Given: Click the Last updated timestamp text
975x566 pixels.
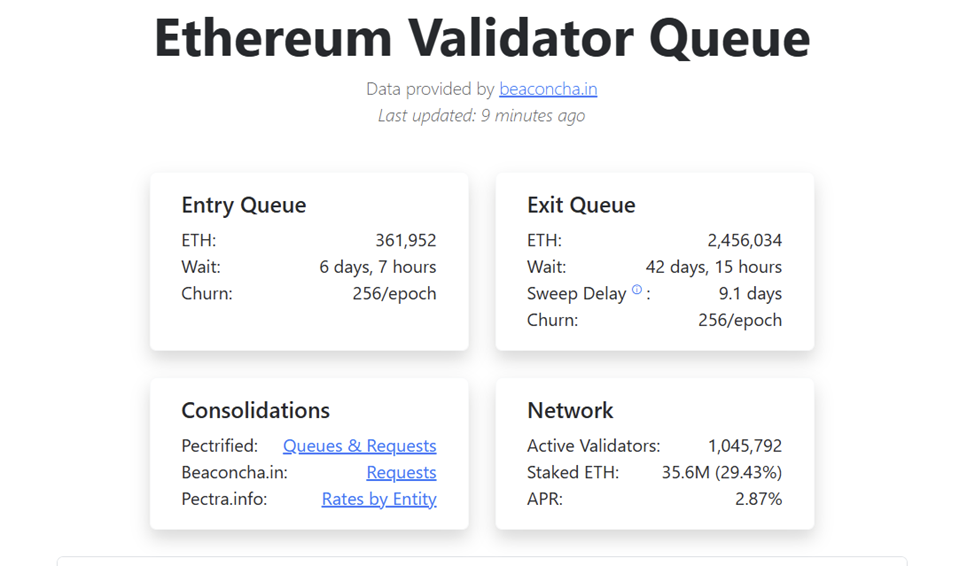Looking at the screenshot, I should pos(481,116).
